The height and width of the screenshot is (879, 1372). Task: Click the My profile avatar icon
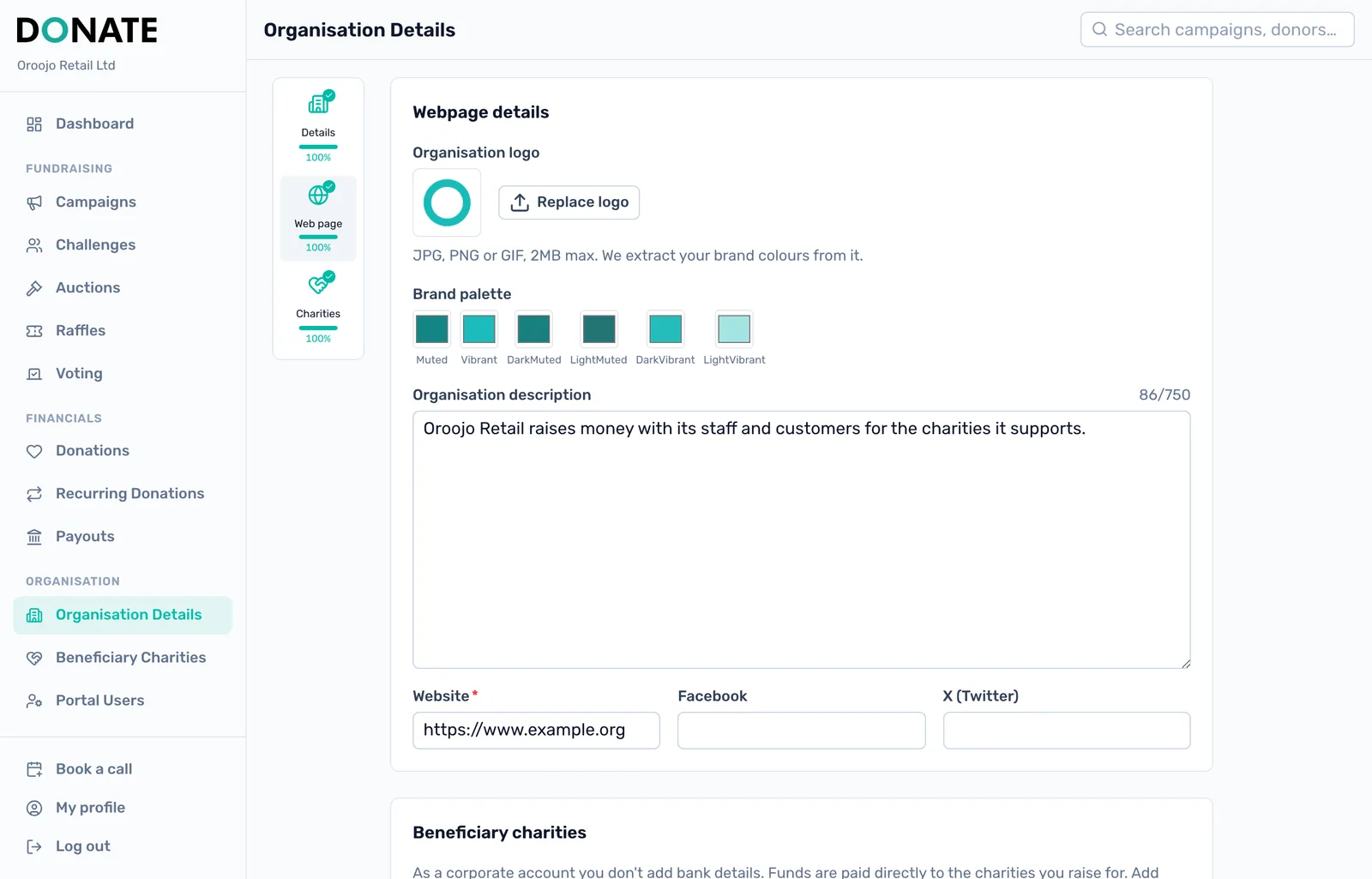(x=34, y=808)
